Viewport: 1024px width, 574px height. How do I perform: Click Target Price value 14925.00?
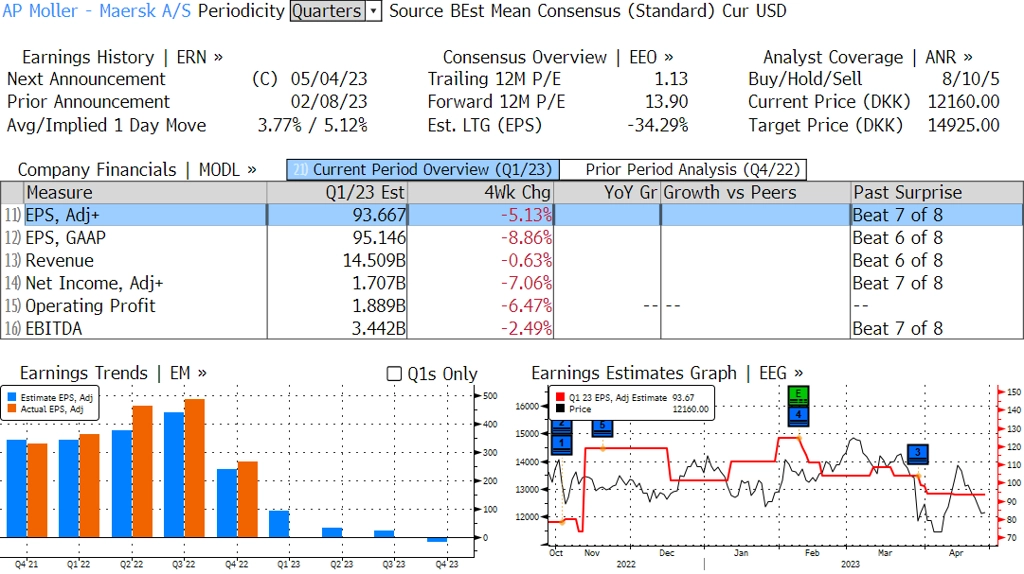964,125
